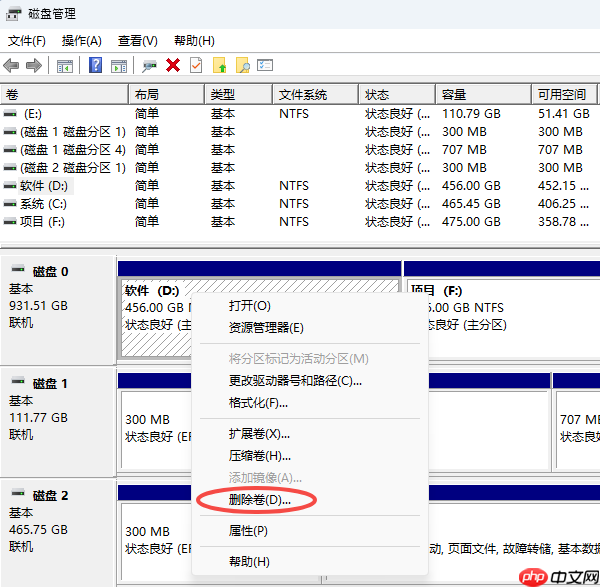
Task: Open the 操作(A) menu
Action: pyautogui.click(x=82, y=41)
